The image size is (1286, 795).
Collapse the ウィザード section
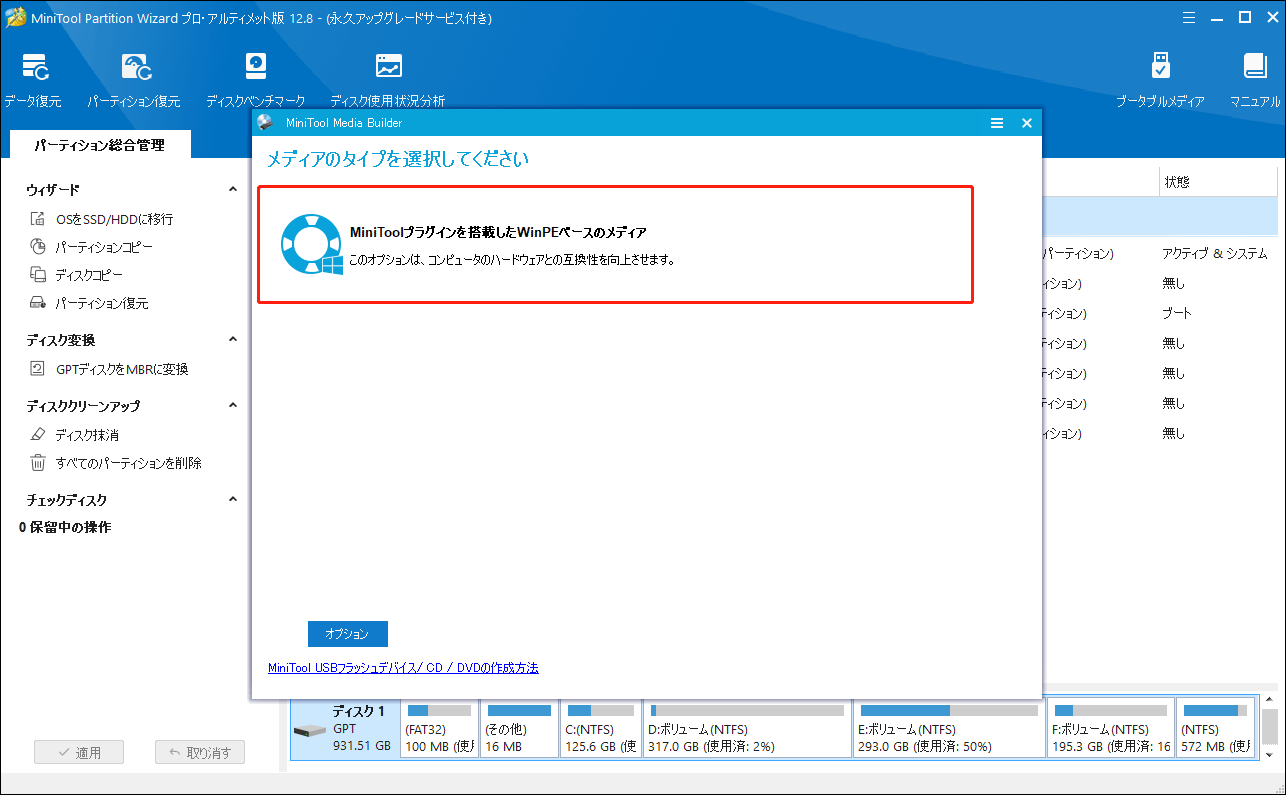tap(233, 189)
